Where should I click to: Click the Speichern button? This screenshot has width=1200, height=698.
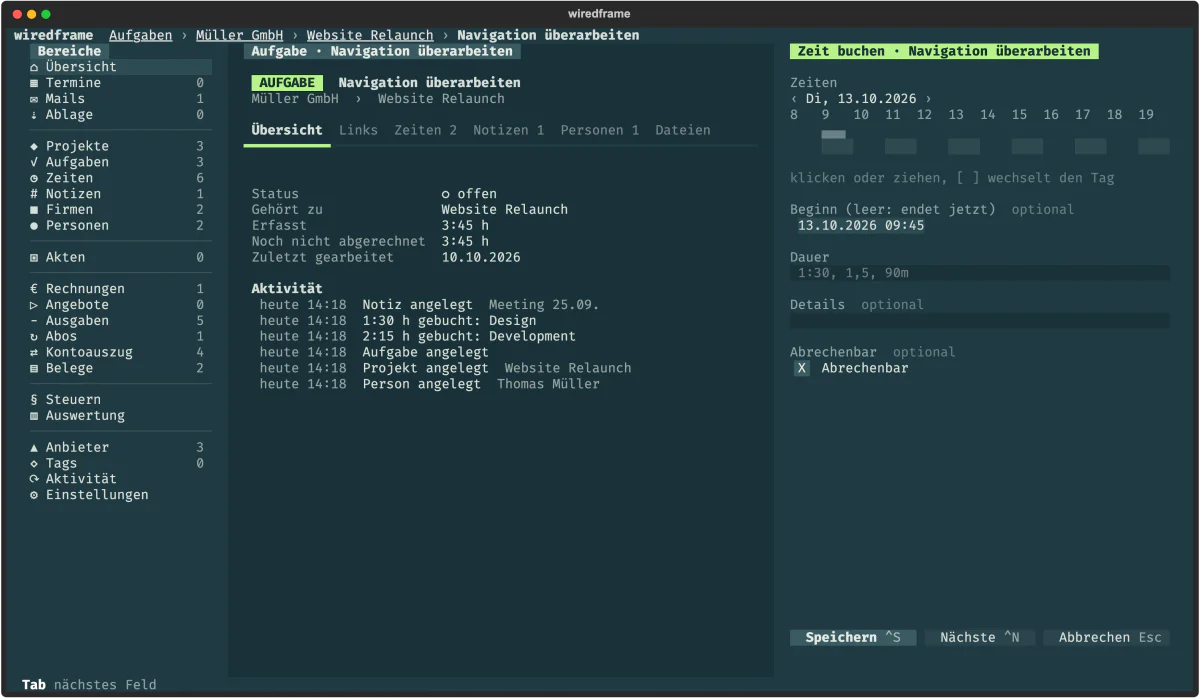(853, 637)
